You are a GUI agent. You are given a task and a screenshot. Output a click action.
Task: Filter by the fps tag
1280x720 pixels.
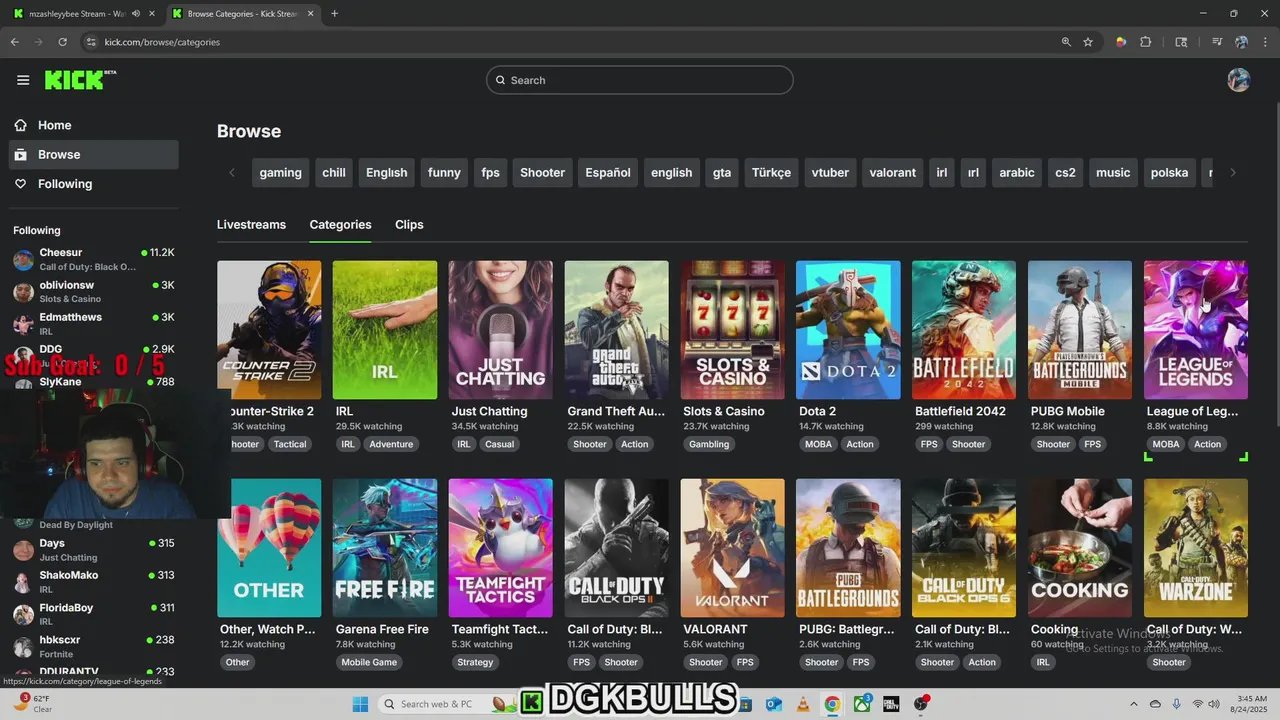pyautogui.click(x=490, y=172)
